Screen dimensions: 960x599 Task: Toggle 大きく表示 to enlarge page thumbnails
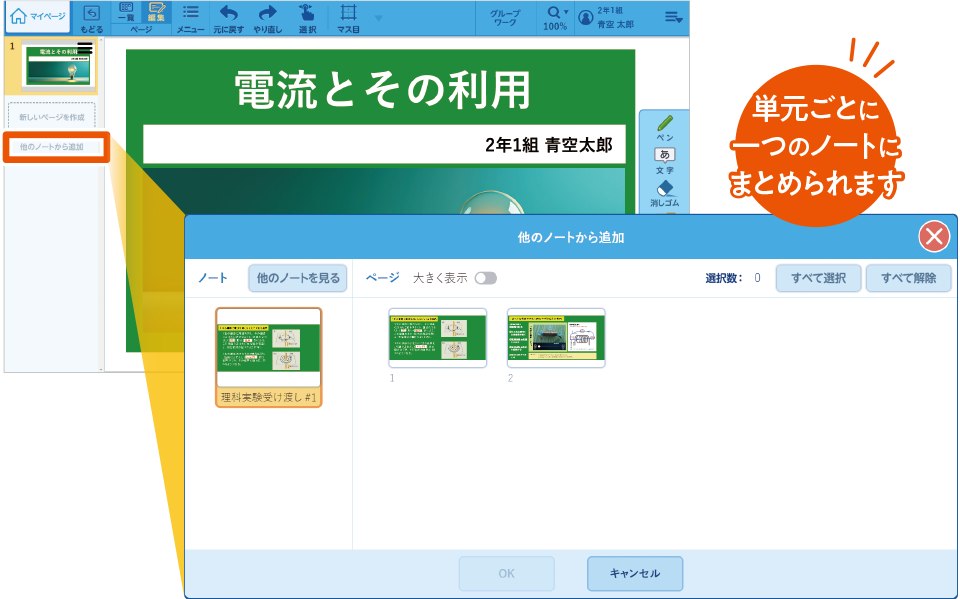[x=484, y=278]
